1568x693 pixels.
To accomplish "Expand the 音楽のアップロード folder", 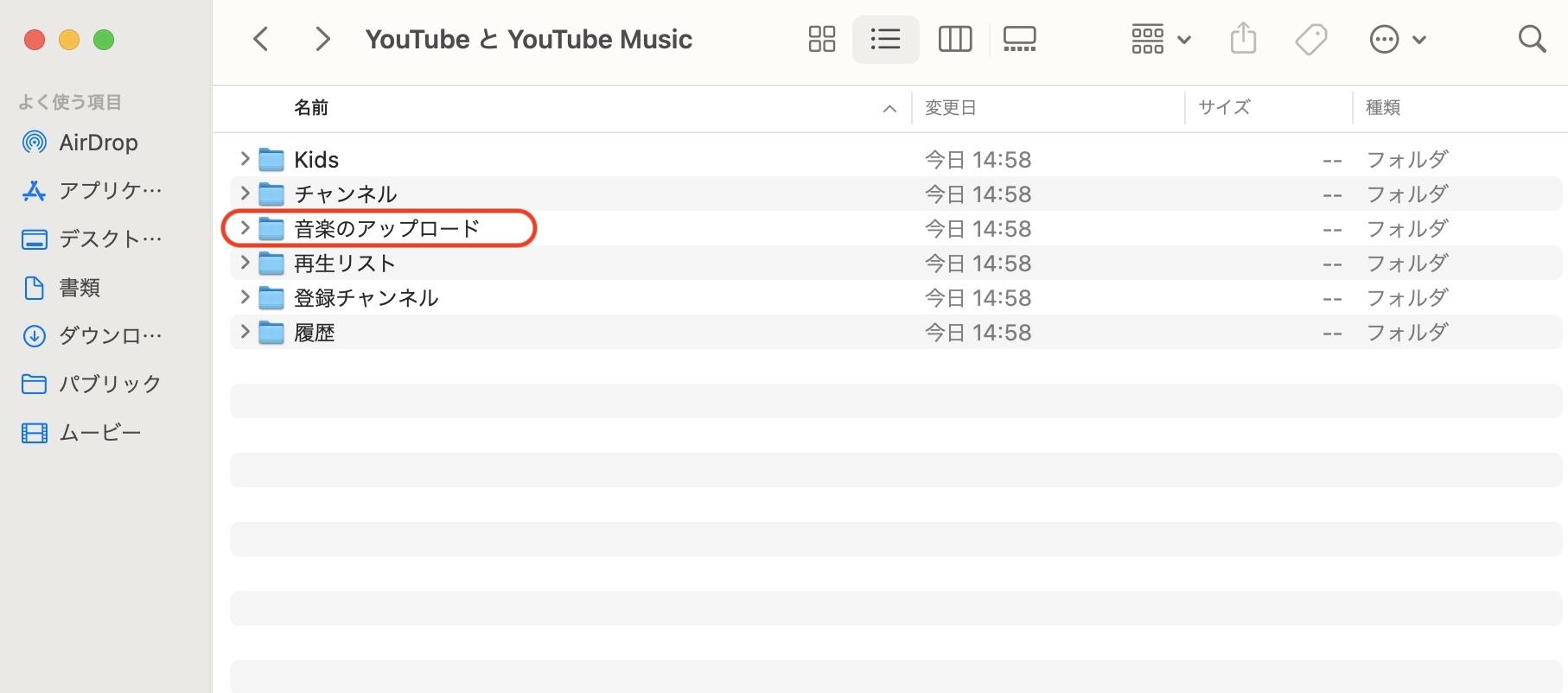I will [x=245, y=228].
